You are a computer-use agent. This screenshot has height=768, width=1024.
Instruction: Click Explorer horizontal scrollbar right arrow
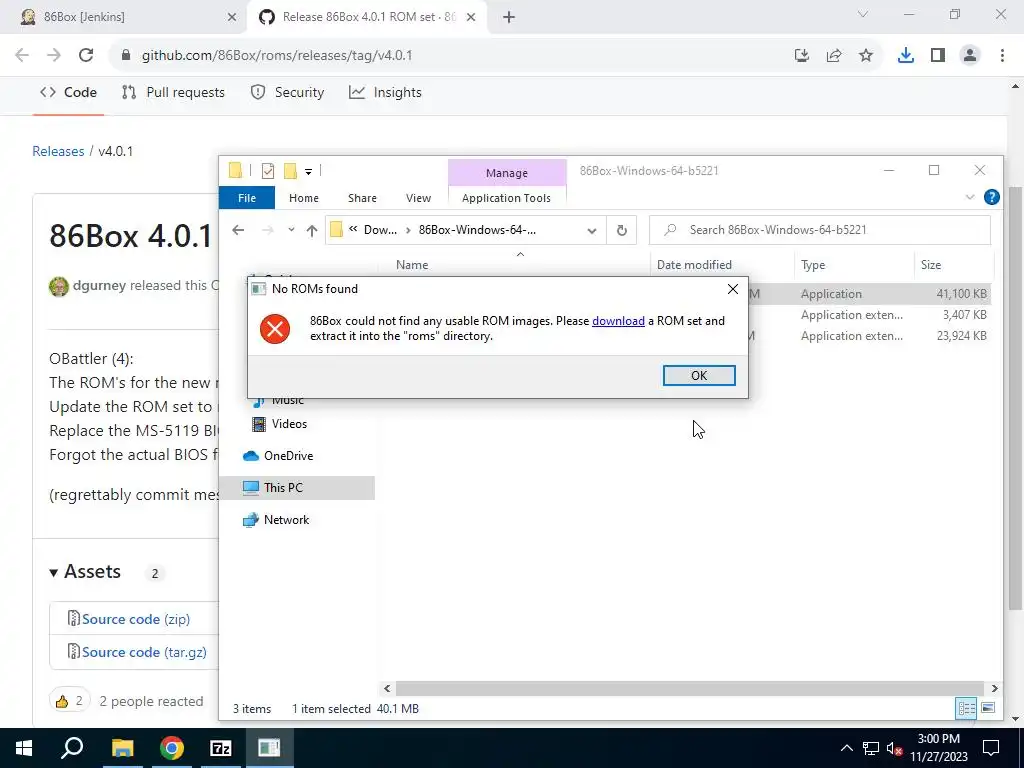coord(994,688)
